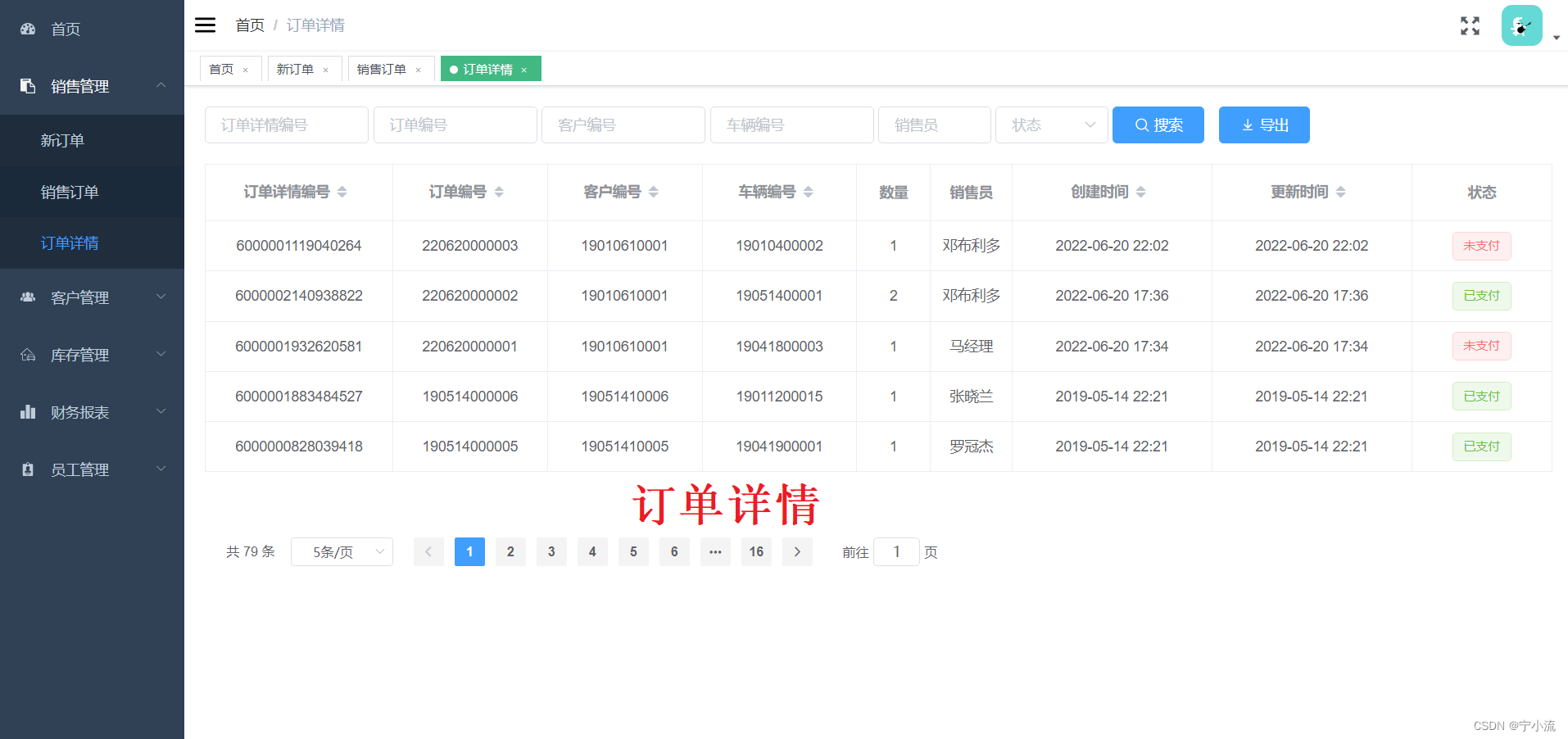The image size is (1568, 739).
Task: Focus the 订单编号 search field
Action: coord(455,125)
